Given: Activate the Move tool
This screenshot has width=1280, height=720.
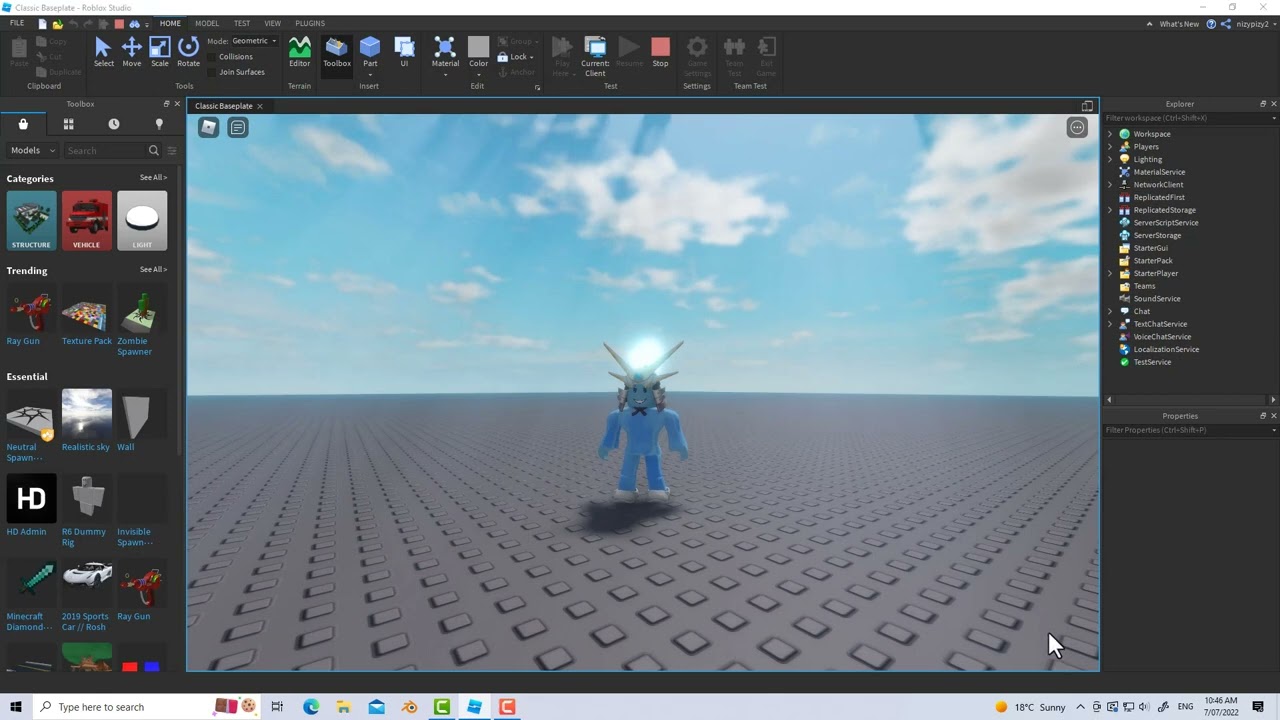Looking at the screenshot, I should pos(131,52).
